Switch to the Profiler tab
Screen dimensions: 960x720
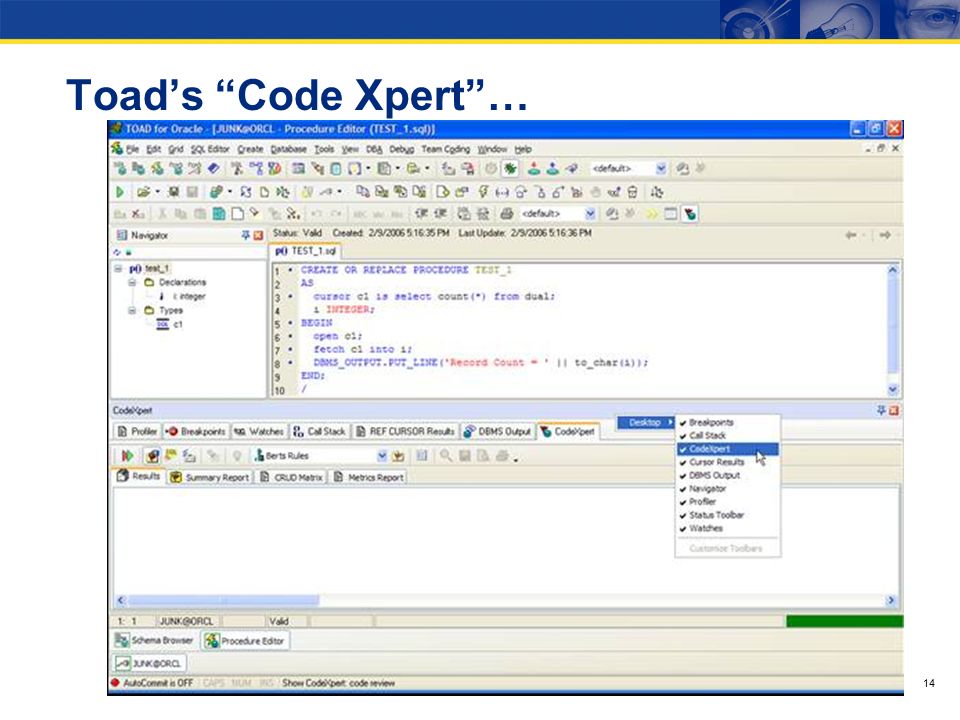point(138,432)
